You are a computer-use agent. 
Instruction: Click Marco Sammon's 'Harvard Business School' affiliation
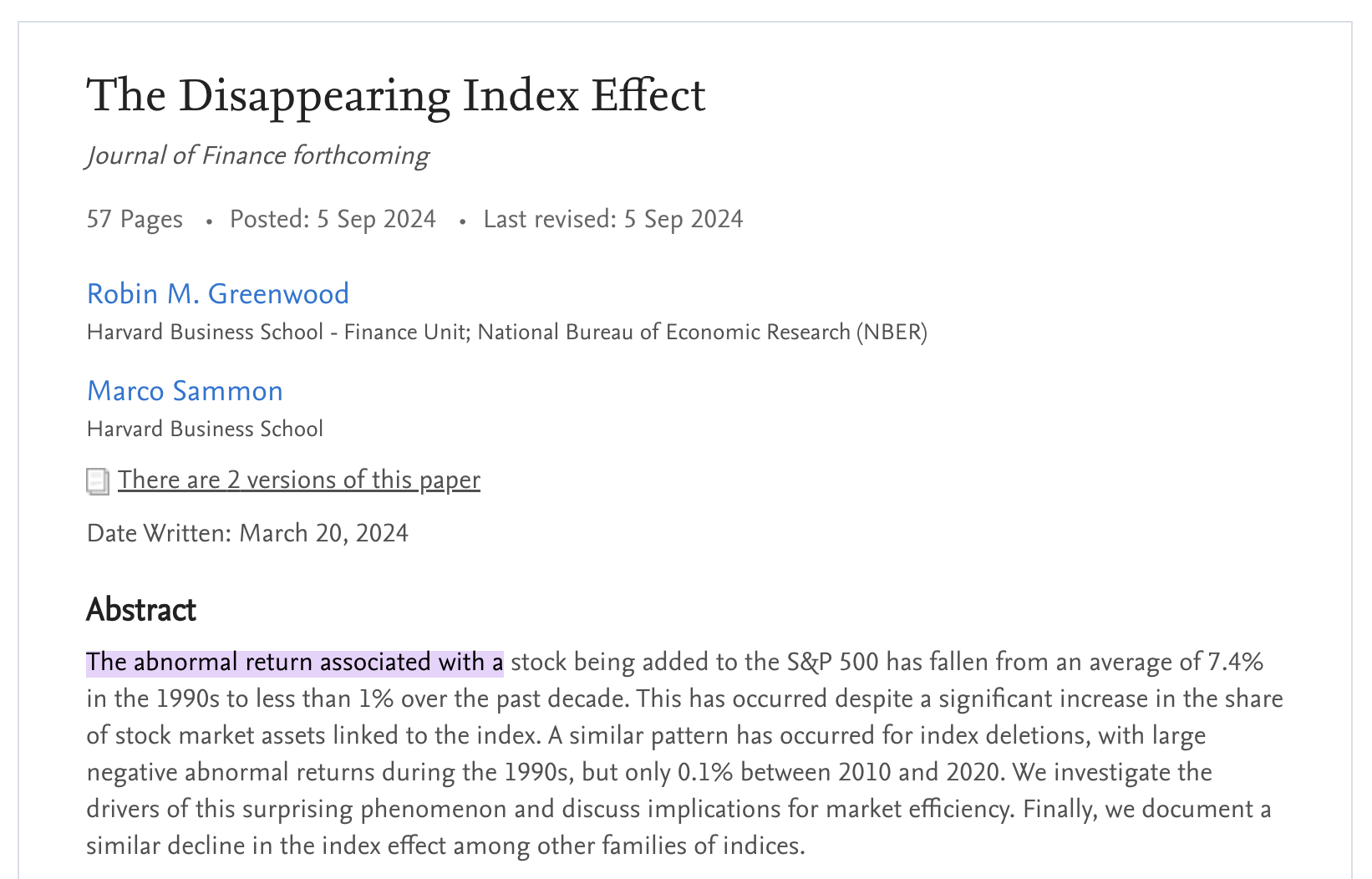tap(205, 429)
